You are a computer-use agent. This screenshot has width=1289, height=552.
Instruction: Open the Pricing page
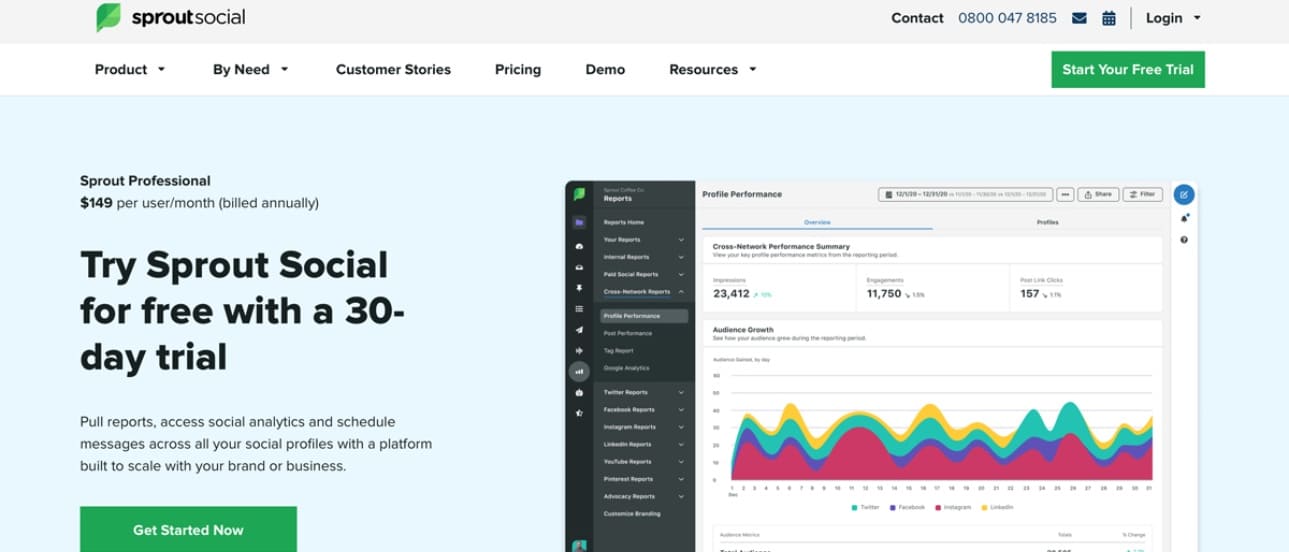[x=518, y=70]
